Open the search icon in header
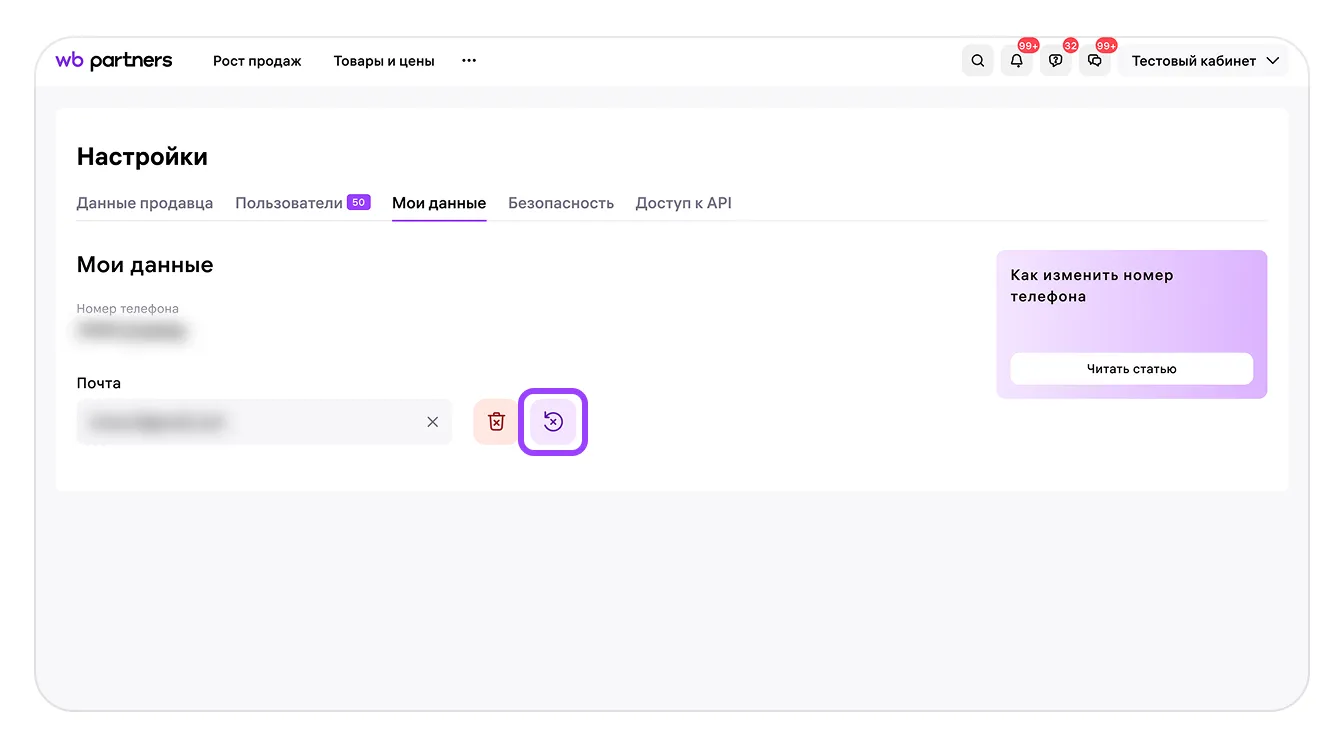This screenshot has height=748, width=1344. [x=978, y=61]
